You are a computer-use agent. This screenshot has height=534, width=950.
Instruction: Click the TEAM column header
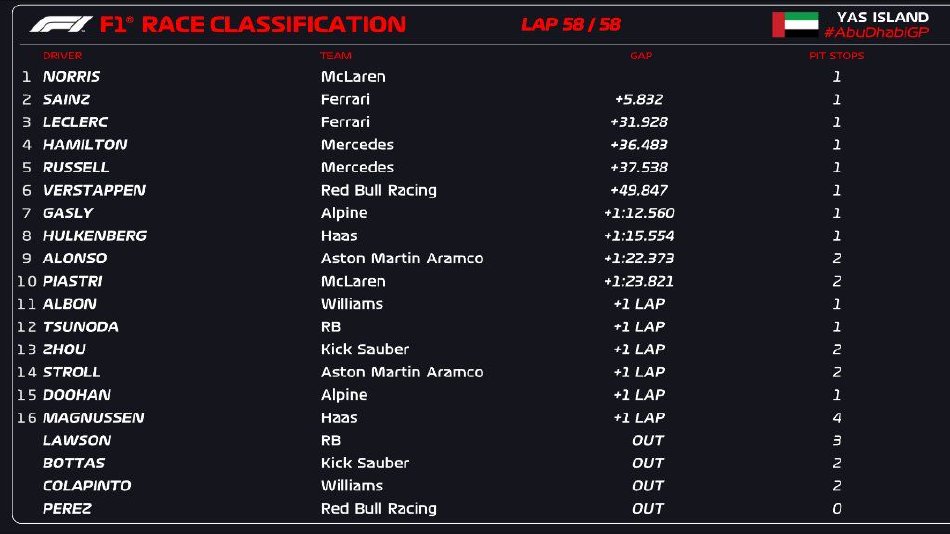pos(336,56)
